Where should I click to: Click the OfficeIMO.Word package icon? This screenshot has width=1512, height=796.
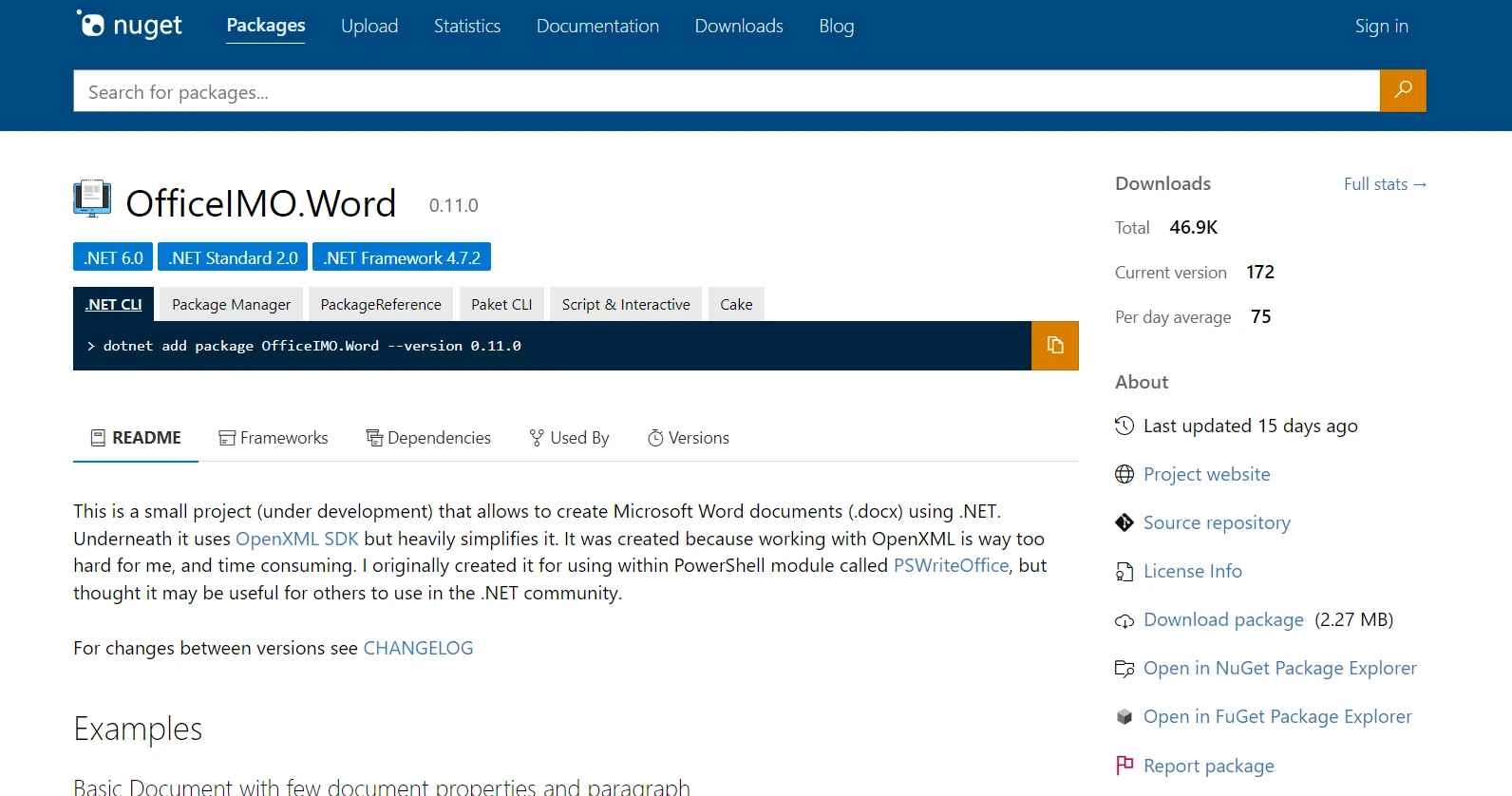pos(92,199)
